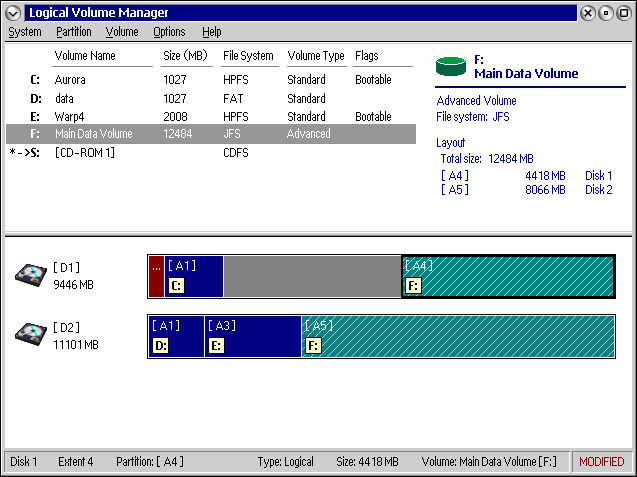637x477 pixels.
Task: Select partition A1 on disk D2
Action: pyautogui.click(x=176, y=336)
